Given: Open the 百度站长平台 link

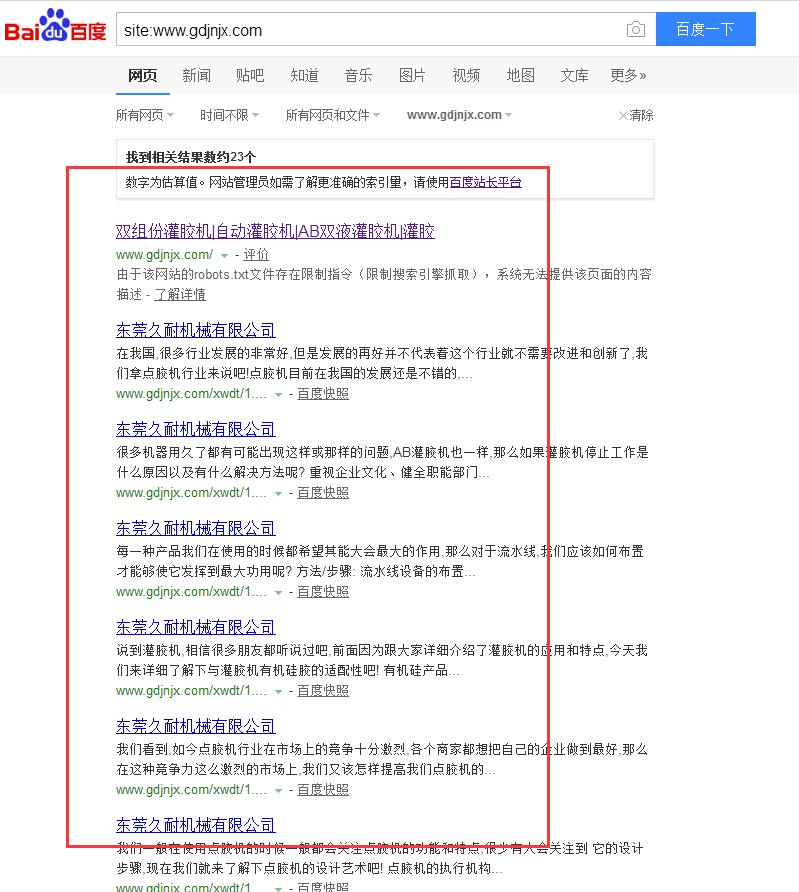Looking at the screenshot, I should click(x=486, y=182).
